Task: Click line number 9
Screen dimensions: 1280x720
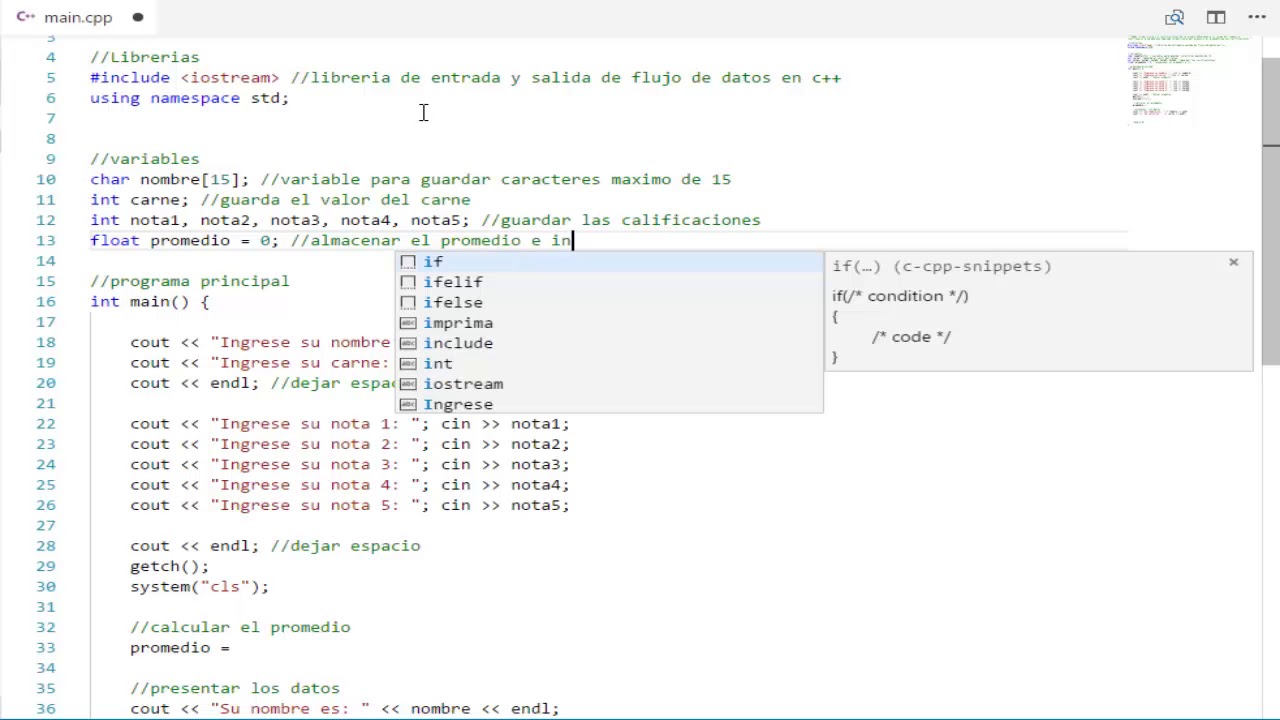Action: tap(51, 159)
